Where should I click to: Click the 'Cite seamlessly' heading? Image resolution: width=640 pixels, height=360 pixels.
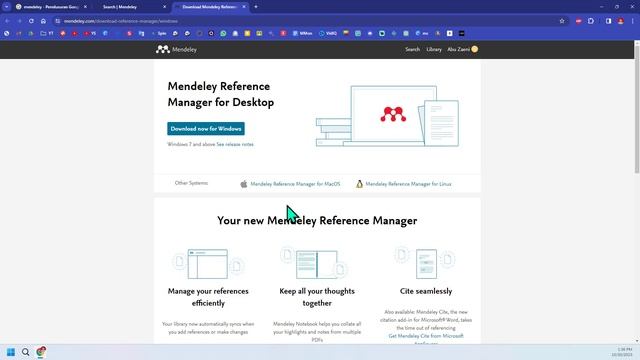426,291
